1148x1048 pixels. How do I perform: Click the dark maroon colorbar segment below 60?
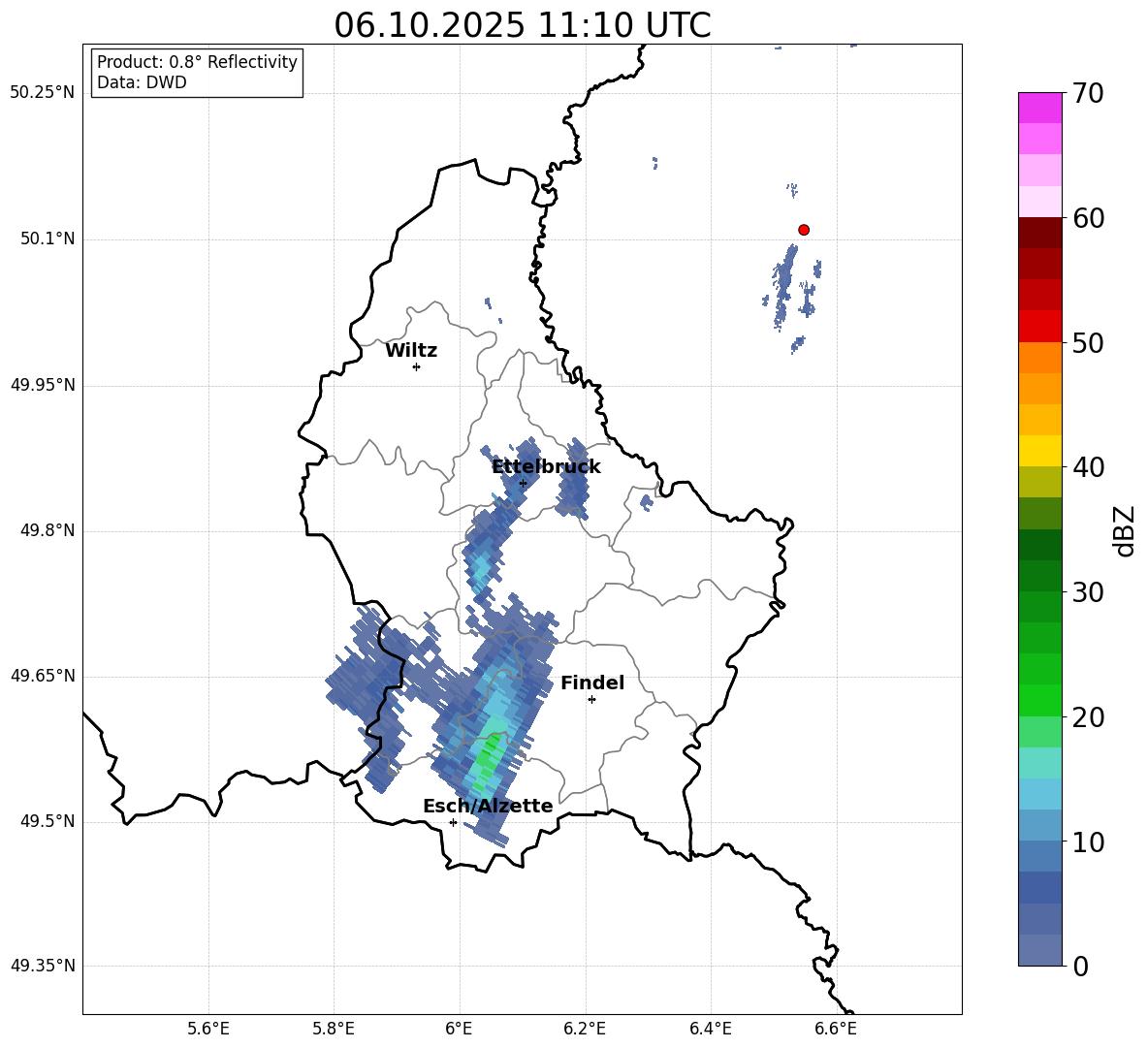[1039, 234]
